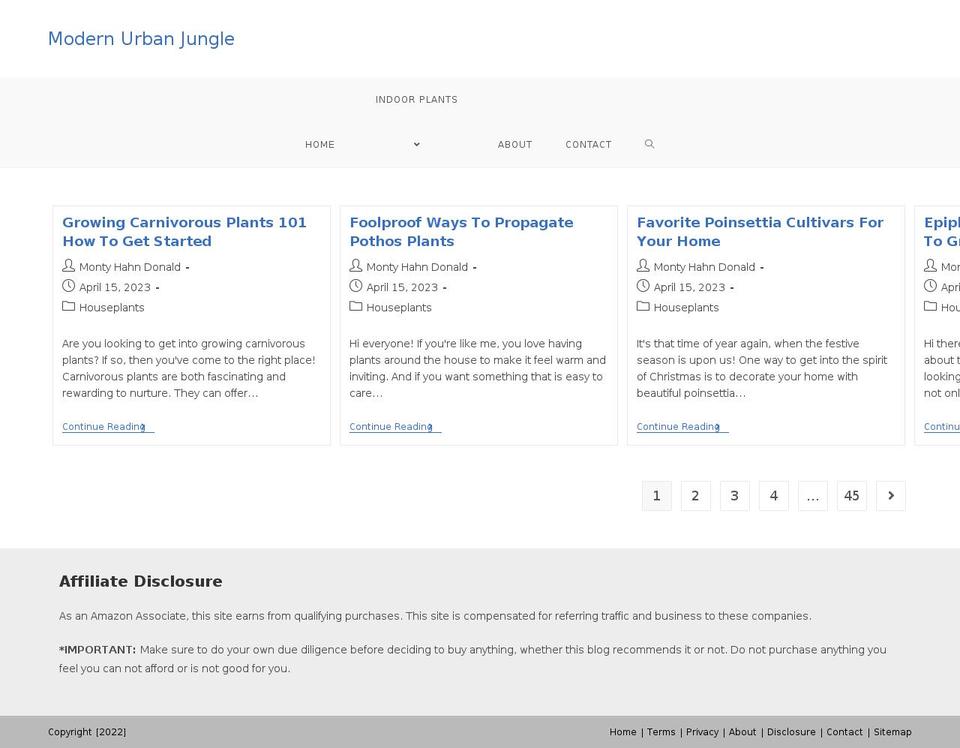Image resolution: width=960 pixels, height=748 pixels.
Task: Open footer Privacy link
Action: 702,732
